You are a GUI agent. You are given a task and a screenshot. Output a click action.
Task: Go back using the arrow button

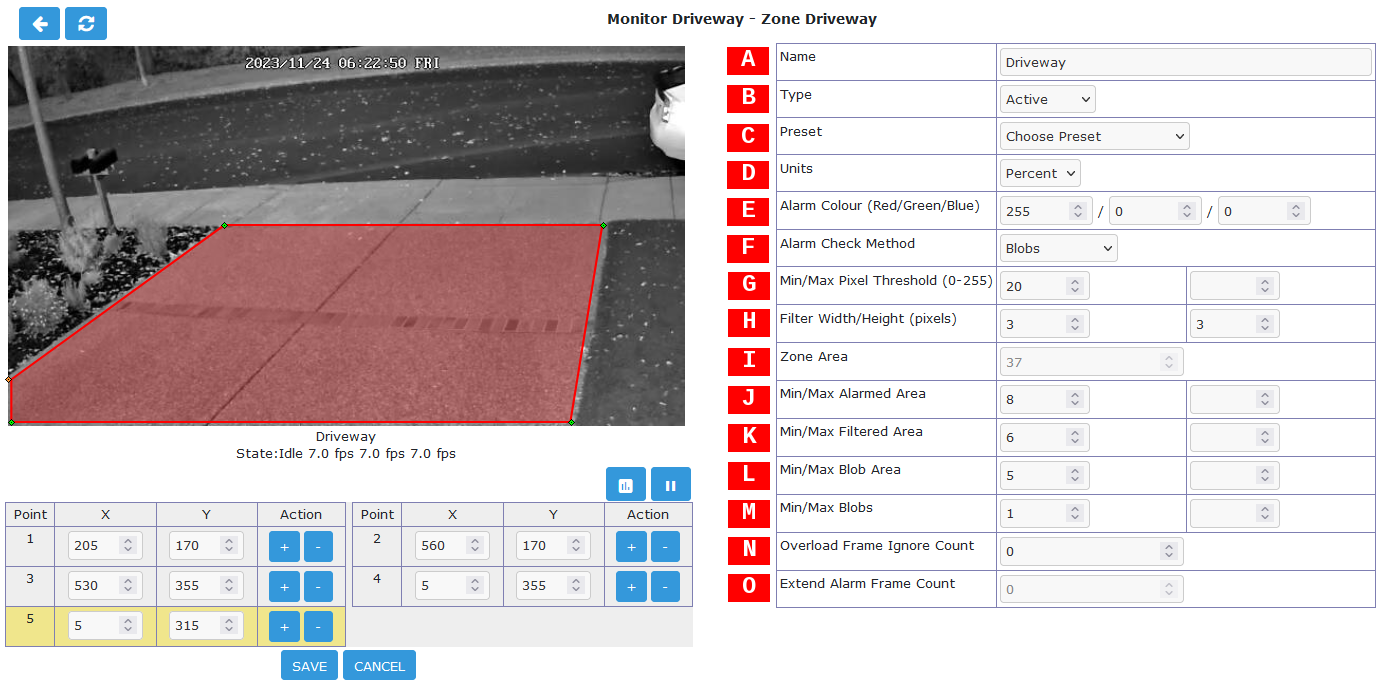point(40,23)
